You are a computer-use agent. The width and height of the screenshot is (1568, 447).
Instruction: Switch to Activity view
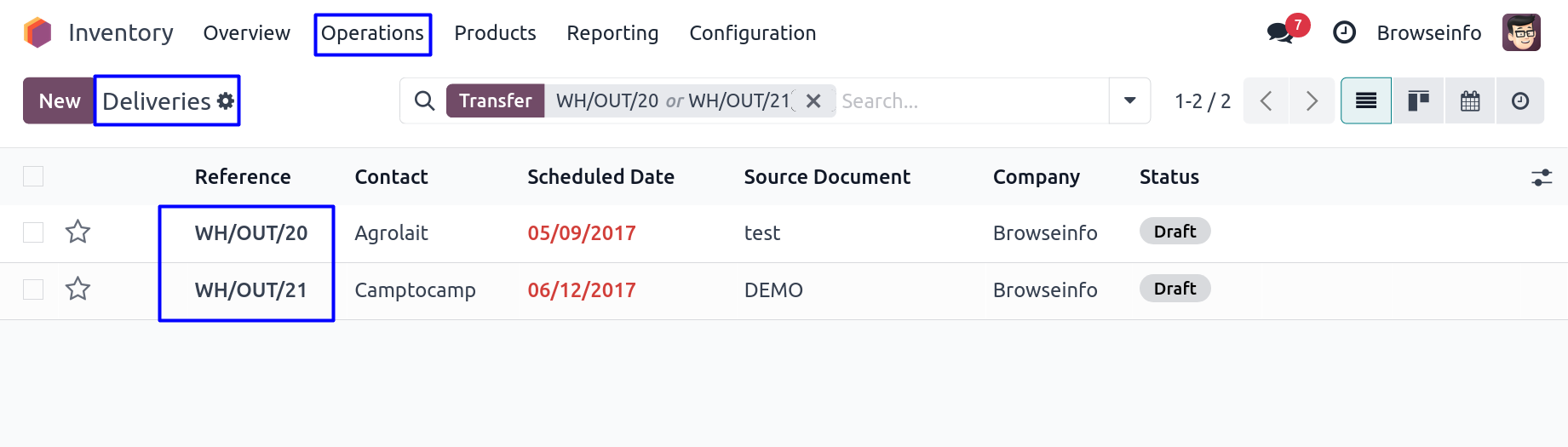1520,101
